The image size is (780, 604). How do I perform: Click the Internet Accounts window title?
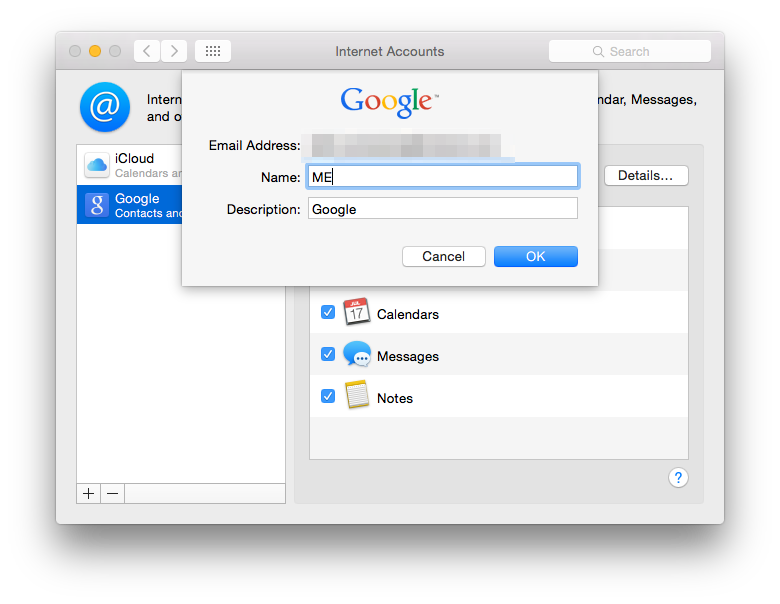pos(390,51)
